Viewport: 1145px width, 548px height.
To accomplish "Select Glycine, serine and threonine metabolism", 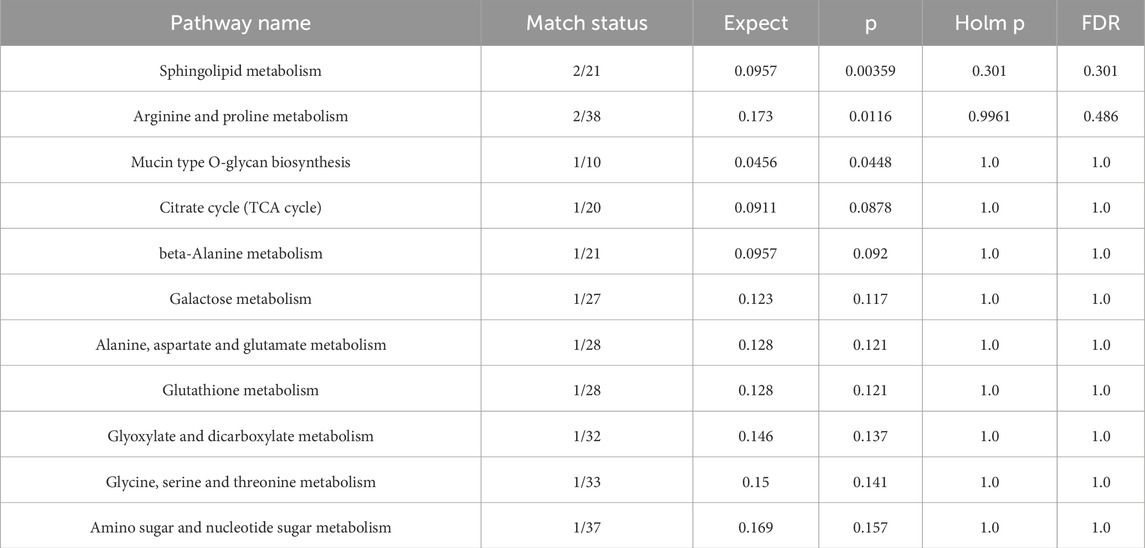I will coord(240,482).
